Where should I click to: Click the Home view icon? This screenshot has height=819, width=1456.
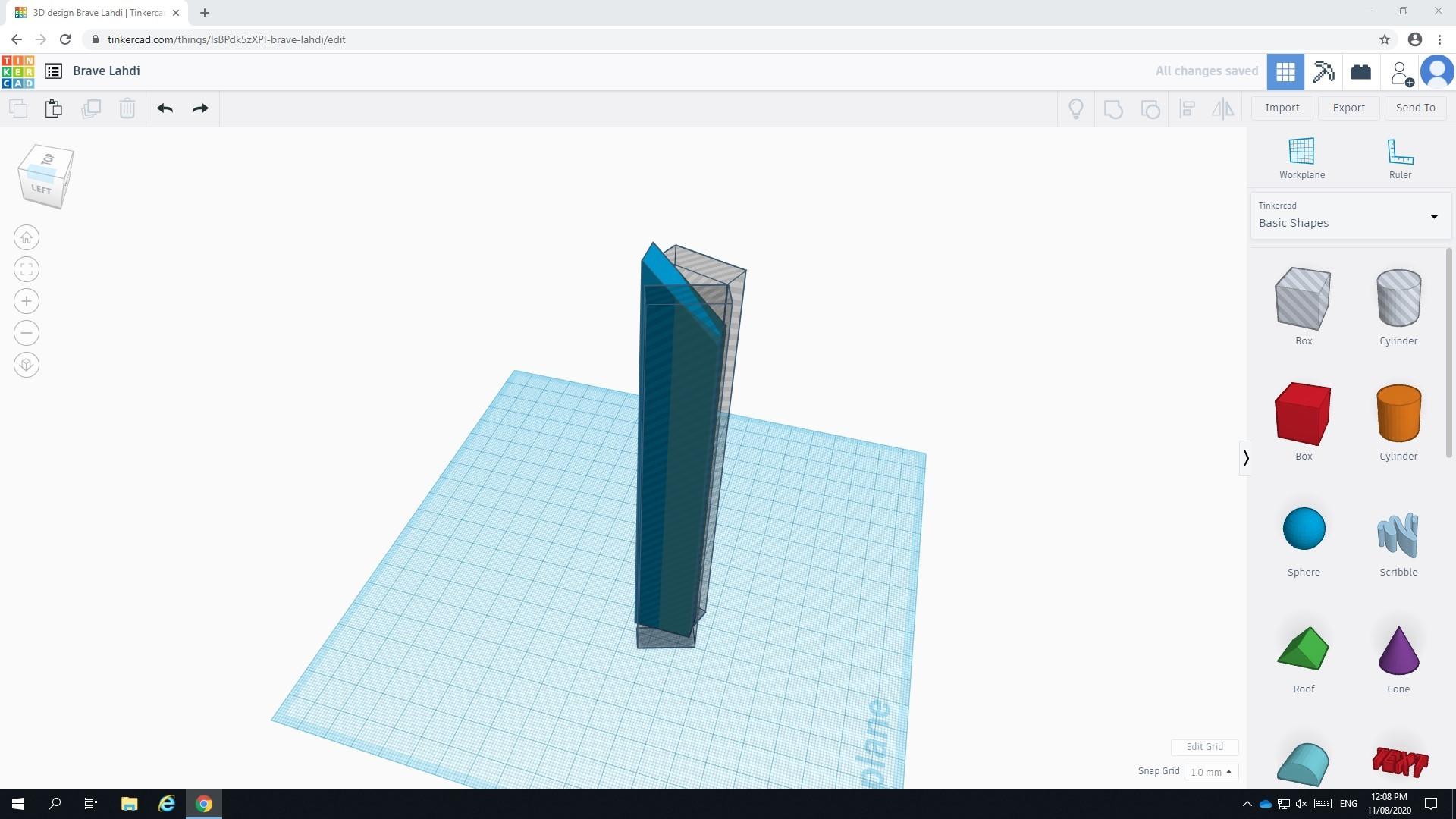(27, 238)
